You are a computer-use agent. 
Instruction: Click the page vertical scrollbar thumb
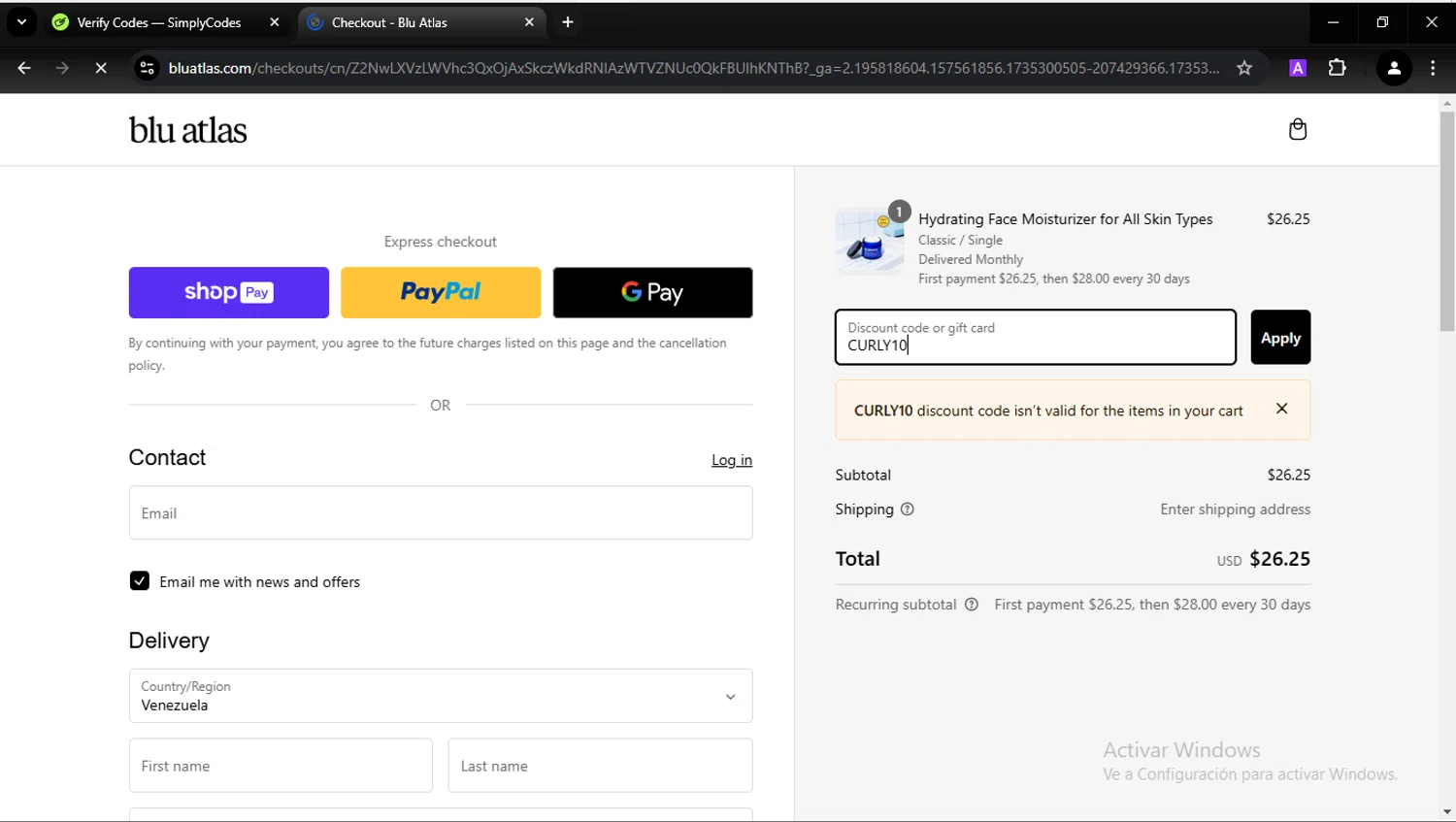pyautogui.click(x=1446, y=221)
